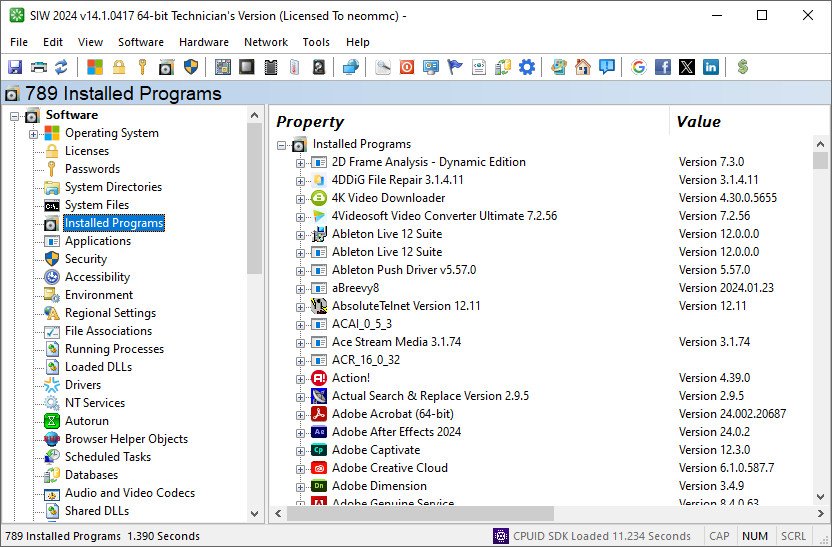This screenshot has width=832, height=547.
Task: Expand the 4K Video Downloader entry
Action: coord(300,198)
